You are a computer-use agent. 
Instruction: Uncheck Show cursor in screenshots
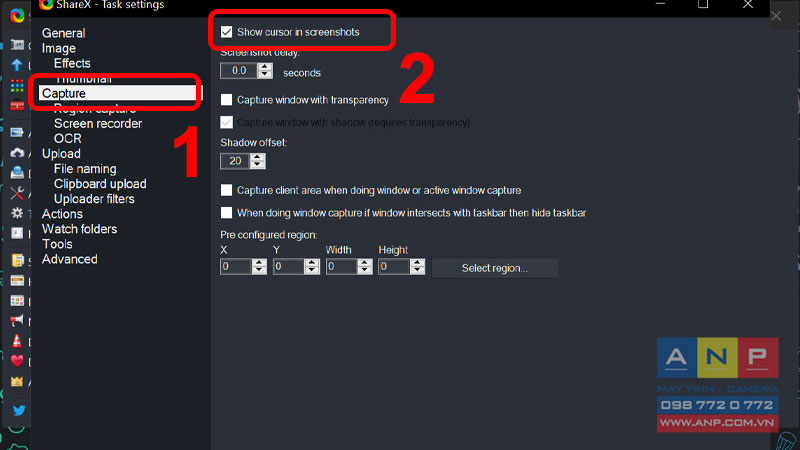click(x=227, y=32)
